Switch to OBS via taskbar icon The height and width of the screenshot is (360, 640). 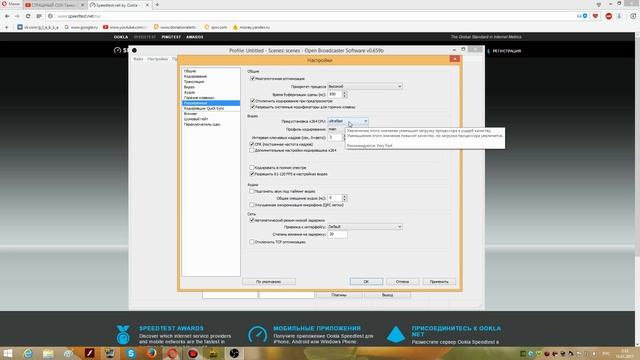[234, 353]
